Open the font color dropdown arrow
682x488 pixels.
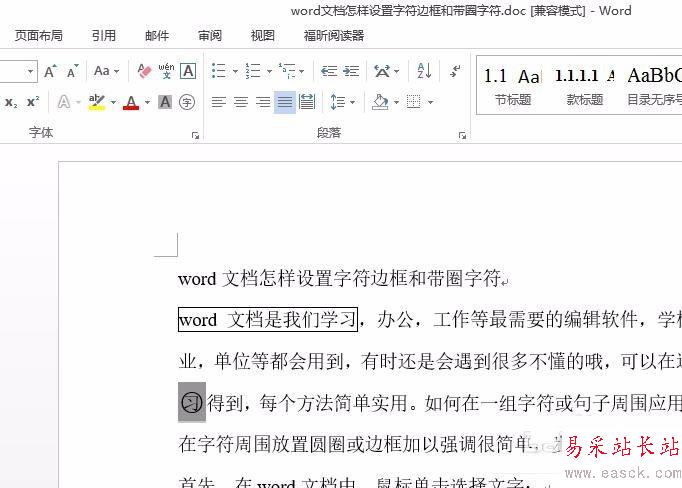(147, 103)
